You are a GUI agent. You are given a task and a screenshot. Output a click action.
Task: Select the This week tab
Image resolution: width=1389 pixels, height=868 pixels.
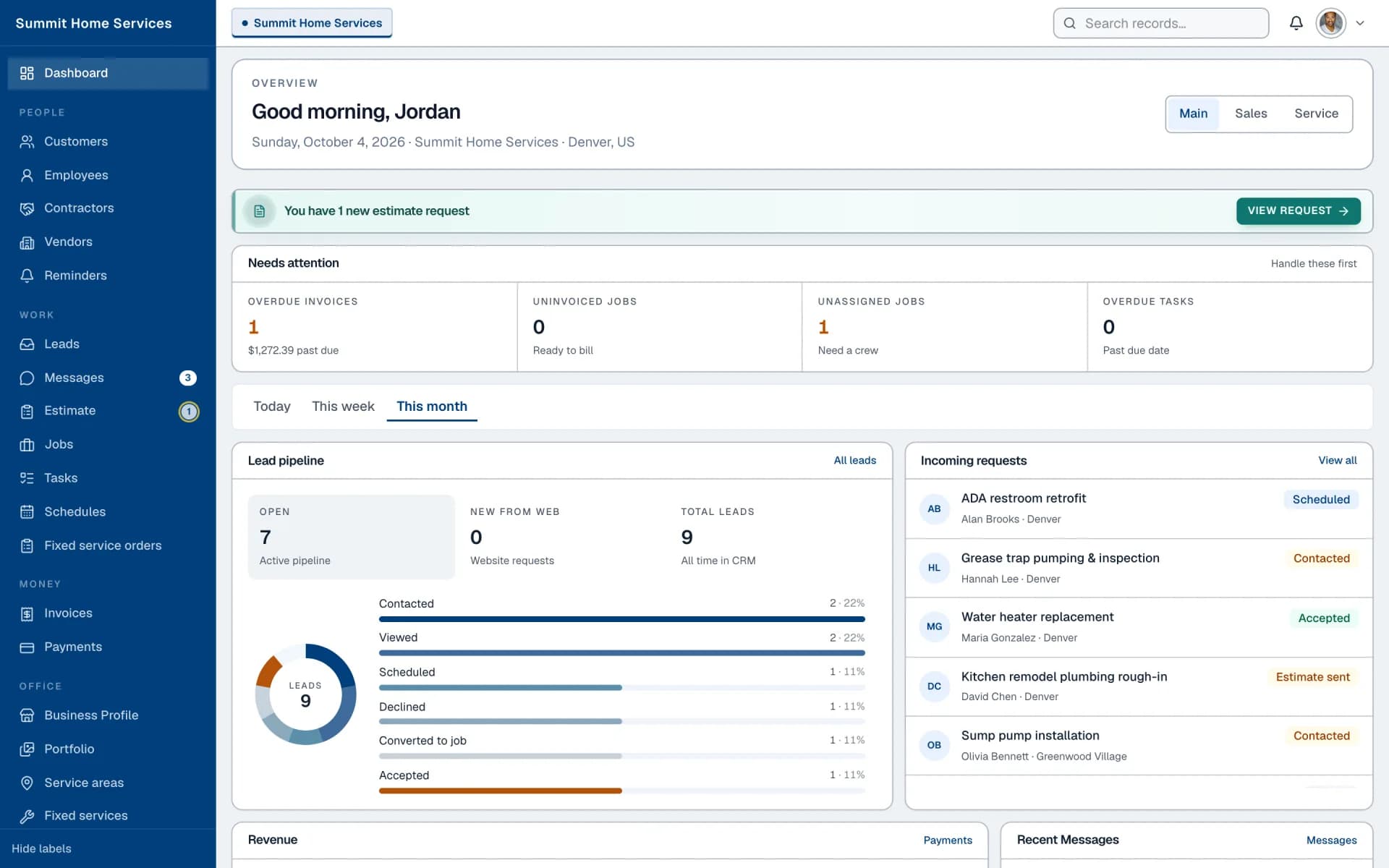click(343, 407)
